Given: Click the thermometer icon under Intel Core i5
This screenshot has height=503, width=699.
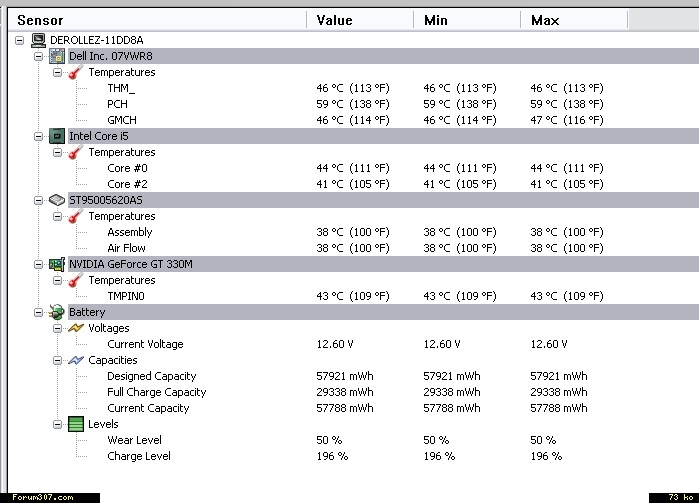Looking at the screenshot, I should tap(76, 152).
